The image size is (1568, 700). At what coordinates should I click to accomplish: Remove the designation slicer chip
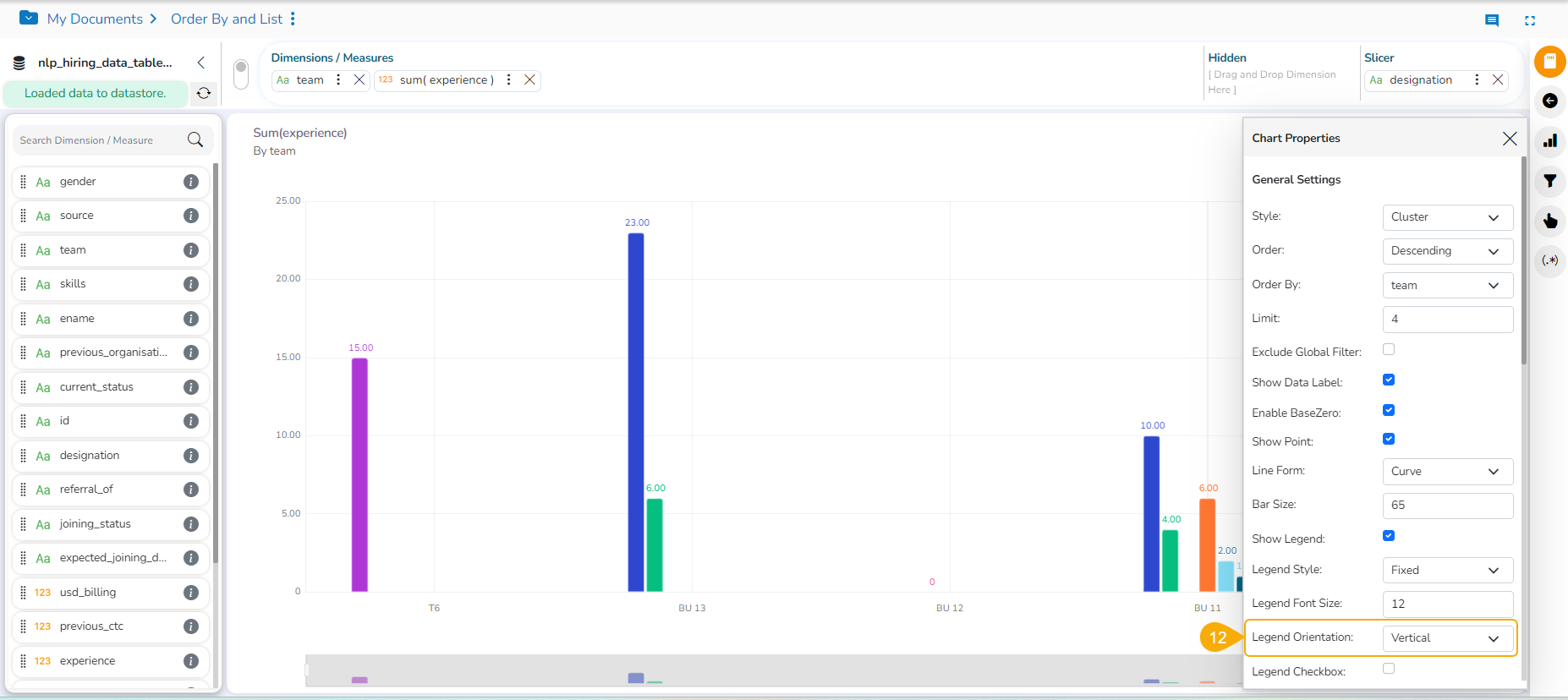point(1498,79)
